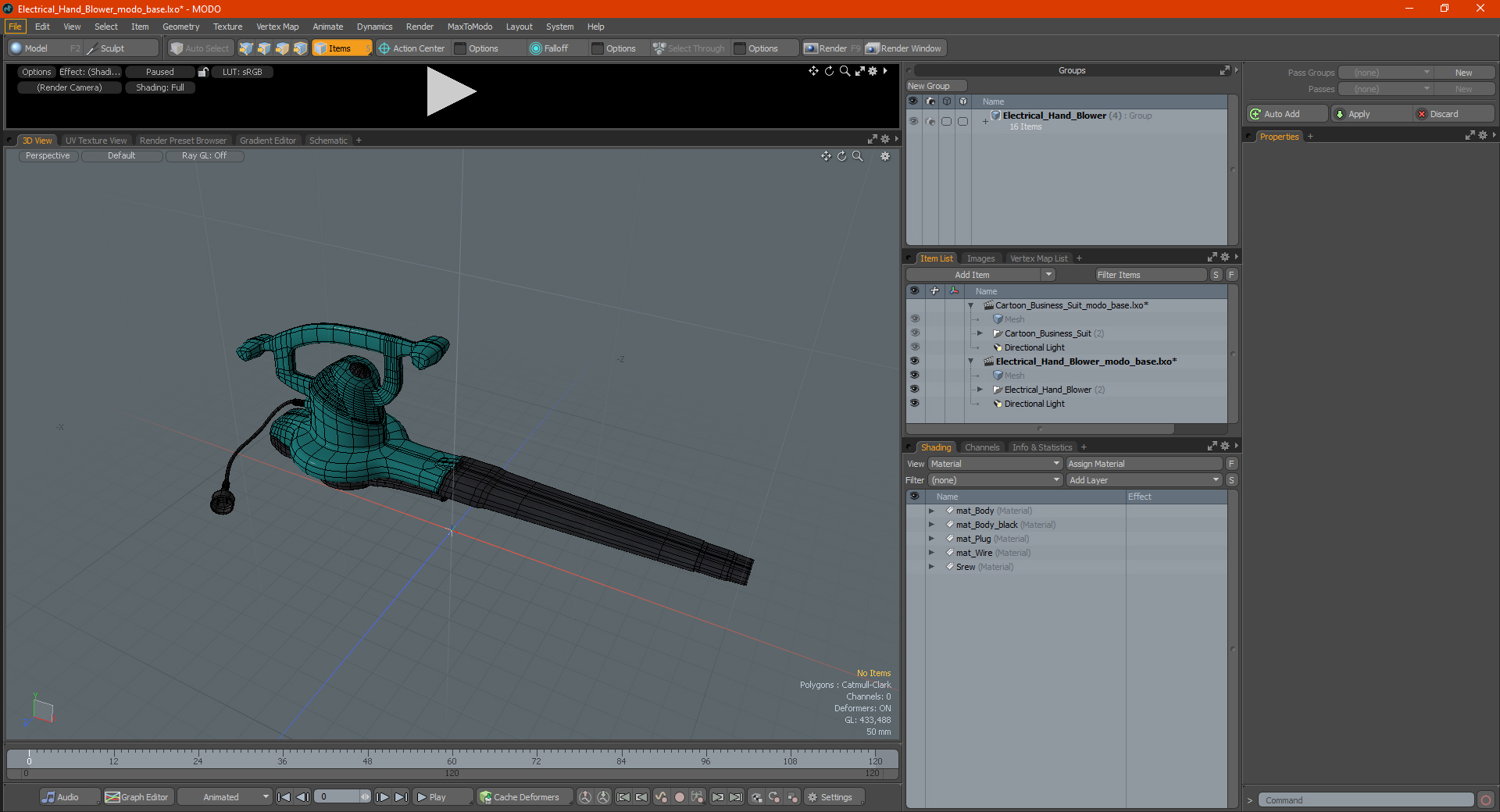Step to next frame

(x=382, y=797)
